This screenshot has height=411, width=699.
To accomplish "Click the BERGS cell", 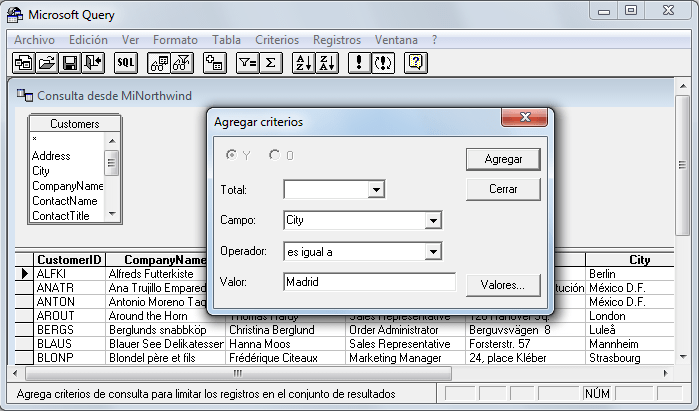I will (x=69, y=329).
